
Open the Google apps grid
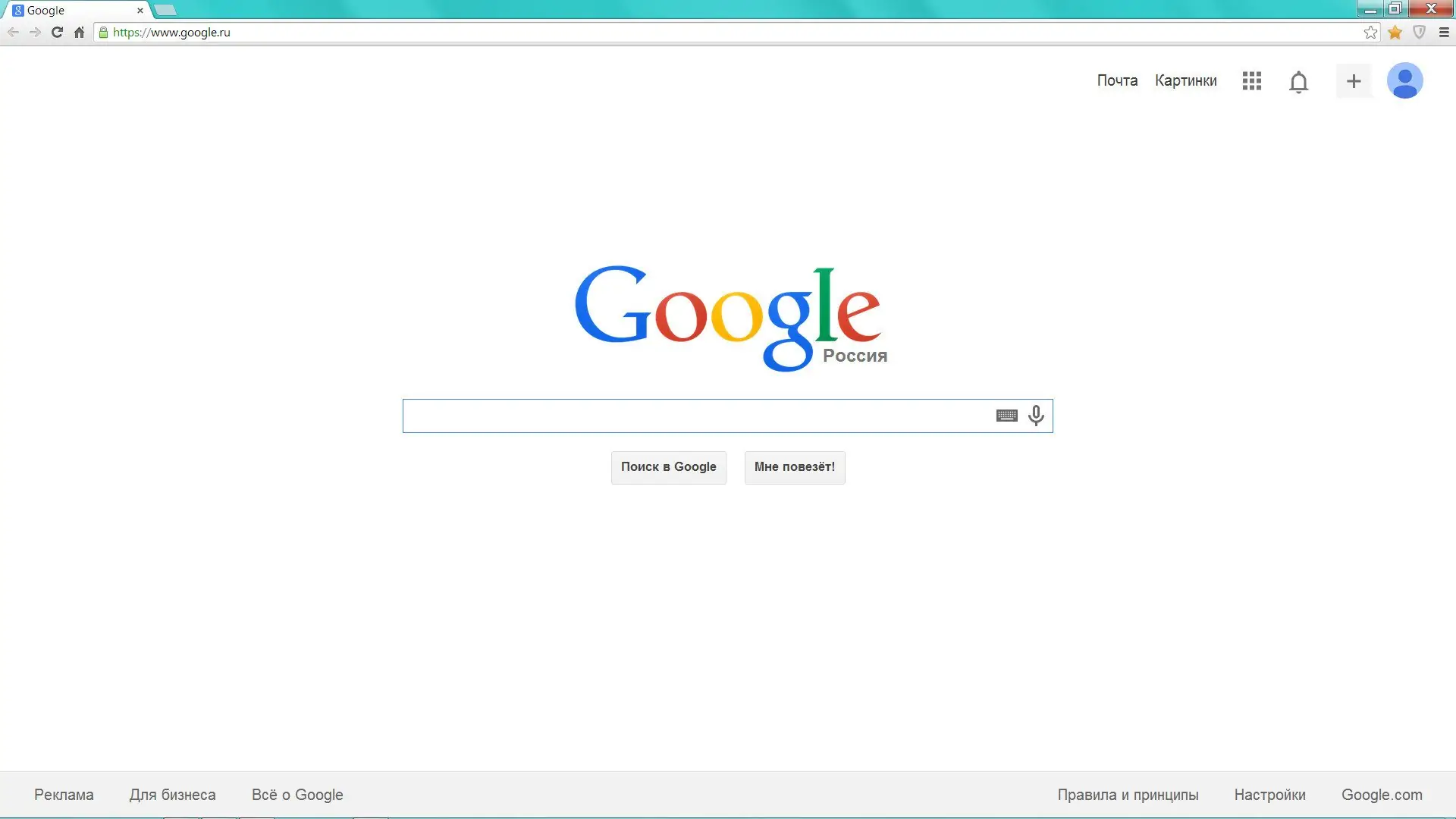tap(1252, 81)
